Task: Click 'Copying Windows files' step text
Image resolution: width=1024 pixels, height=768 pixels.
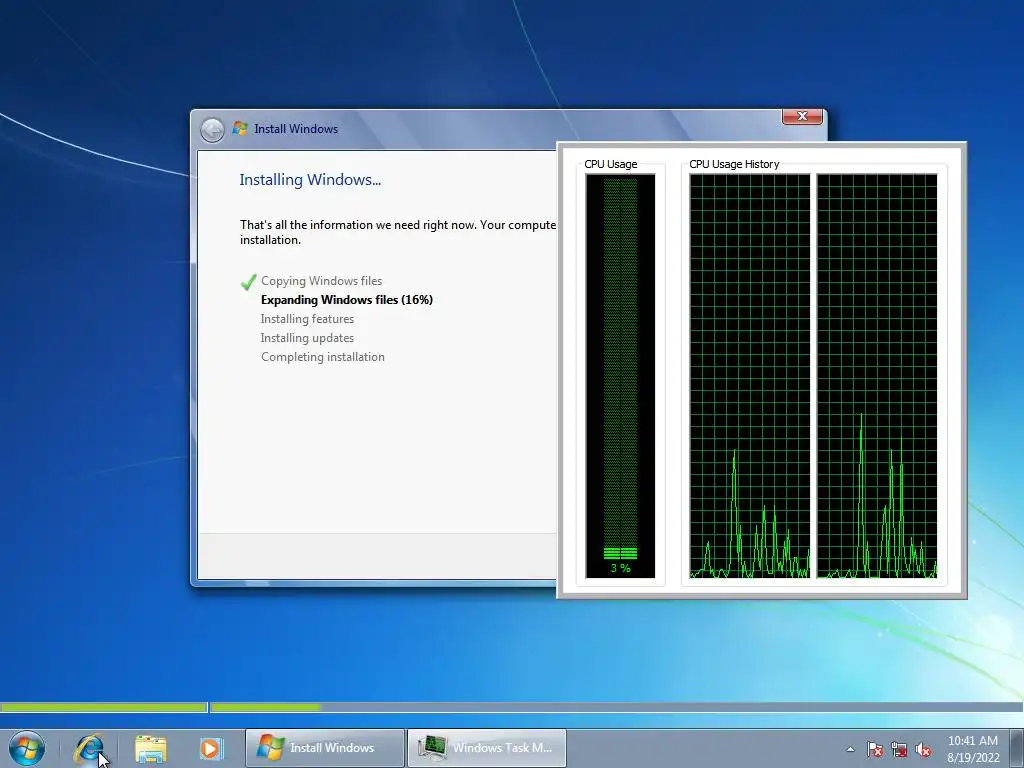Action: 321,281
